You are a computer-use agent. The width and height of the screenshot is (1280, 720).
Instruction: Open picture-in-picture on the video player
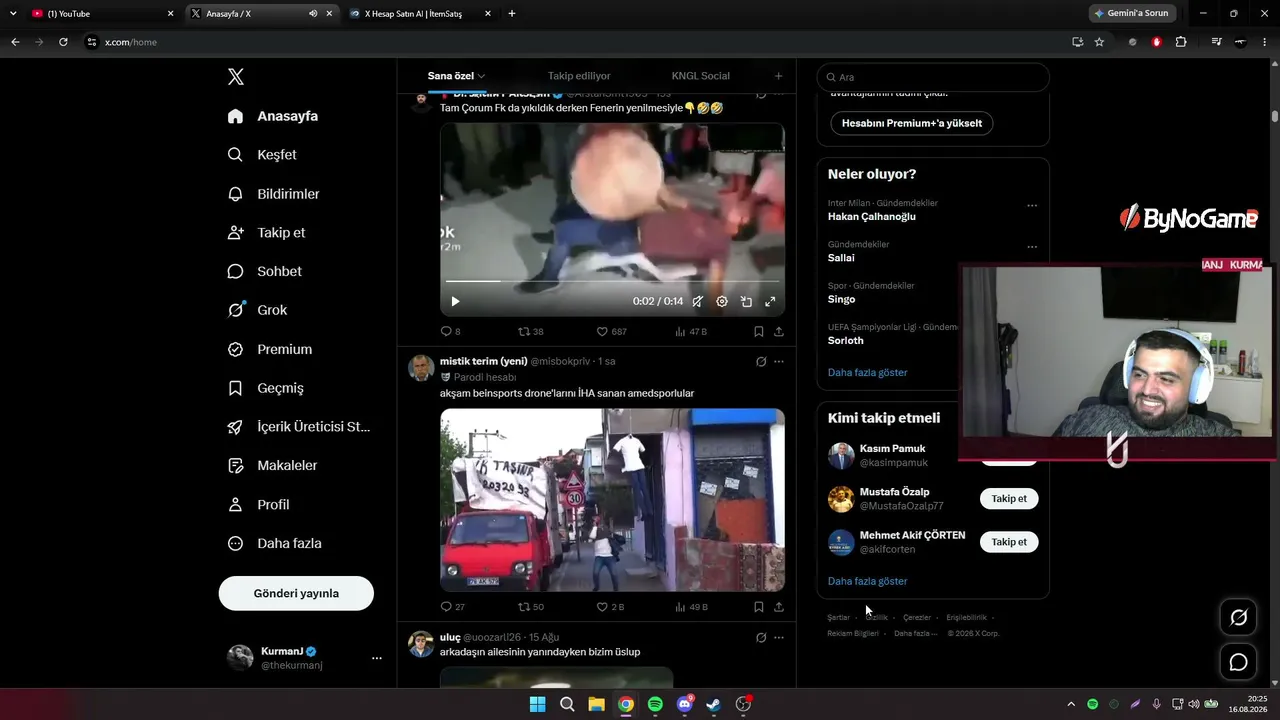click(746, 301)
